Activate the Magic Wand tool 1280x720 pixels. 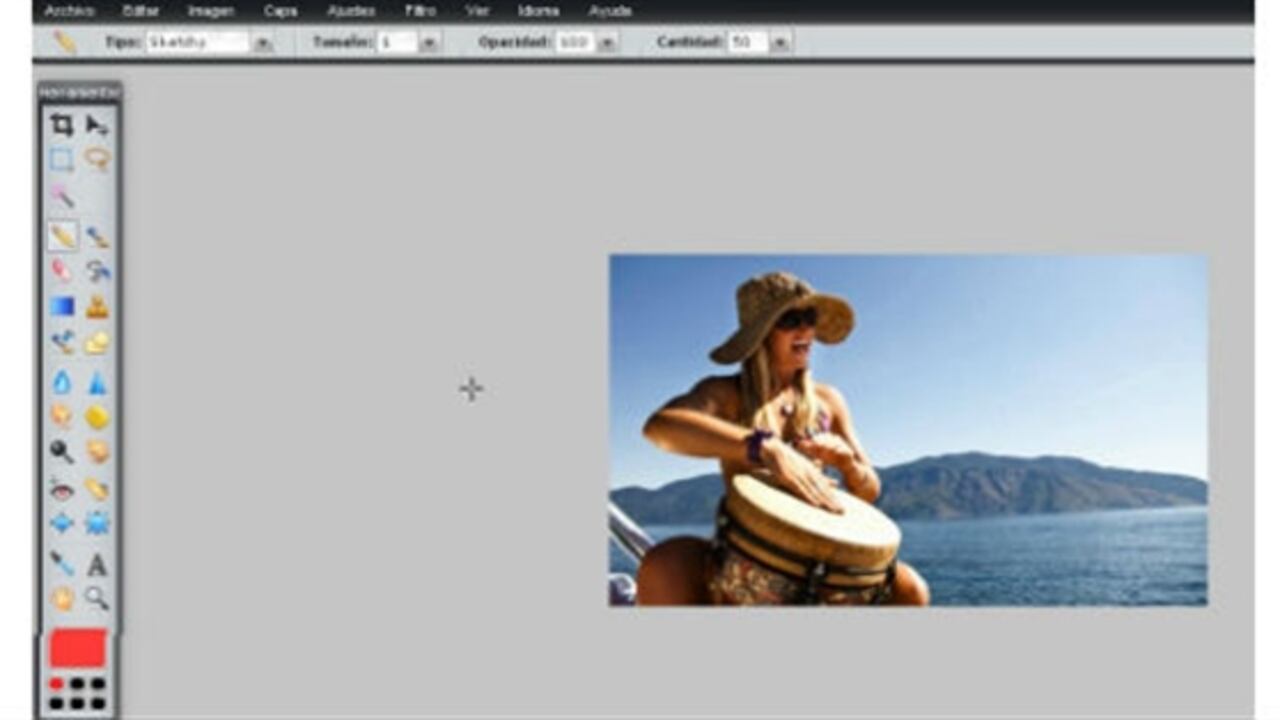point(62,195)
